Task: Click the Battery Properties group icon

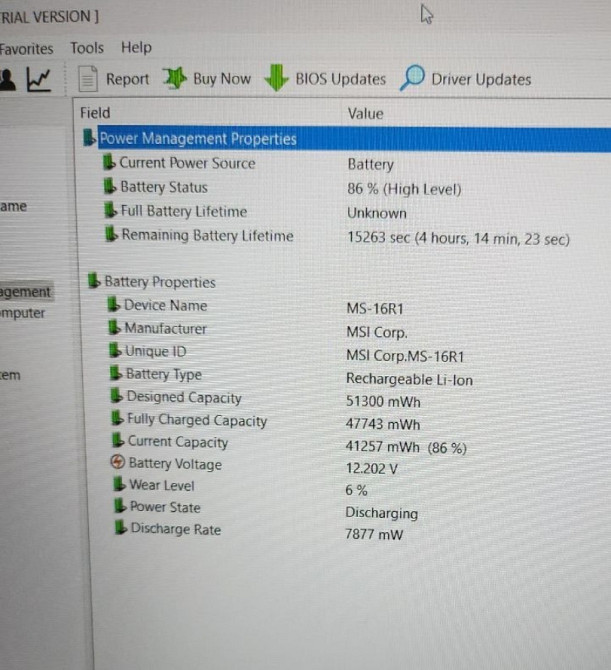Action: [x=94, y=282]
